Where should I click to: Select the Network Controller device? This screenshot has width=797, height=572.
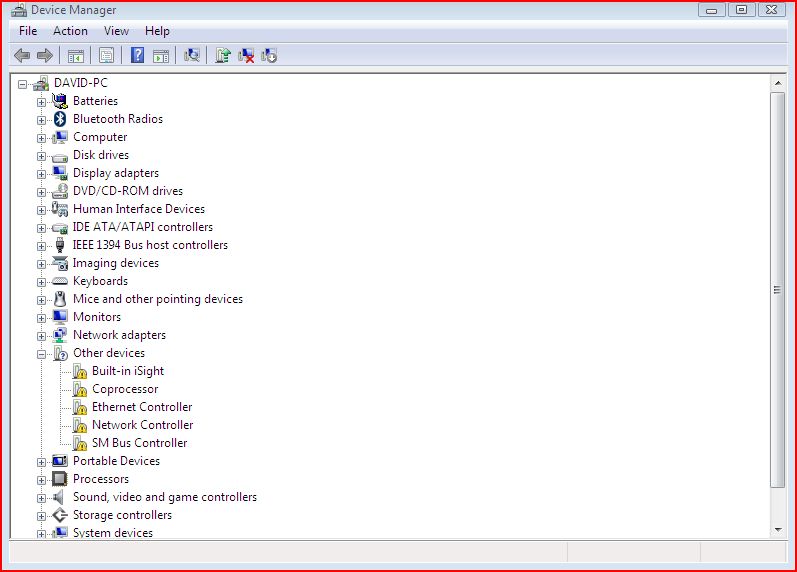coord(142,425)
